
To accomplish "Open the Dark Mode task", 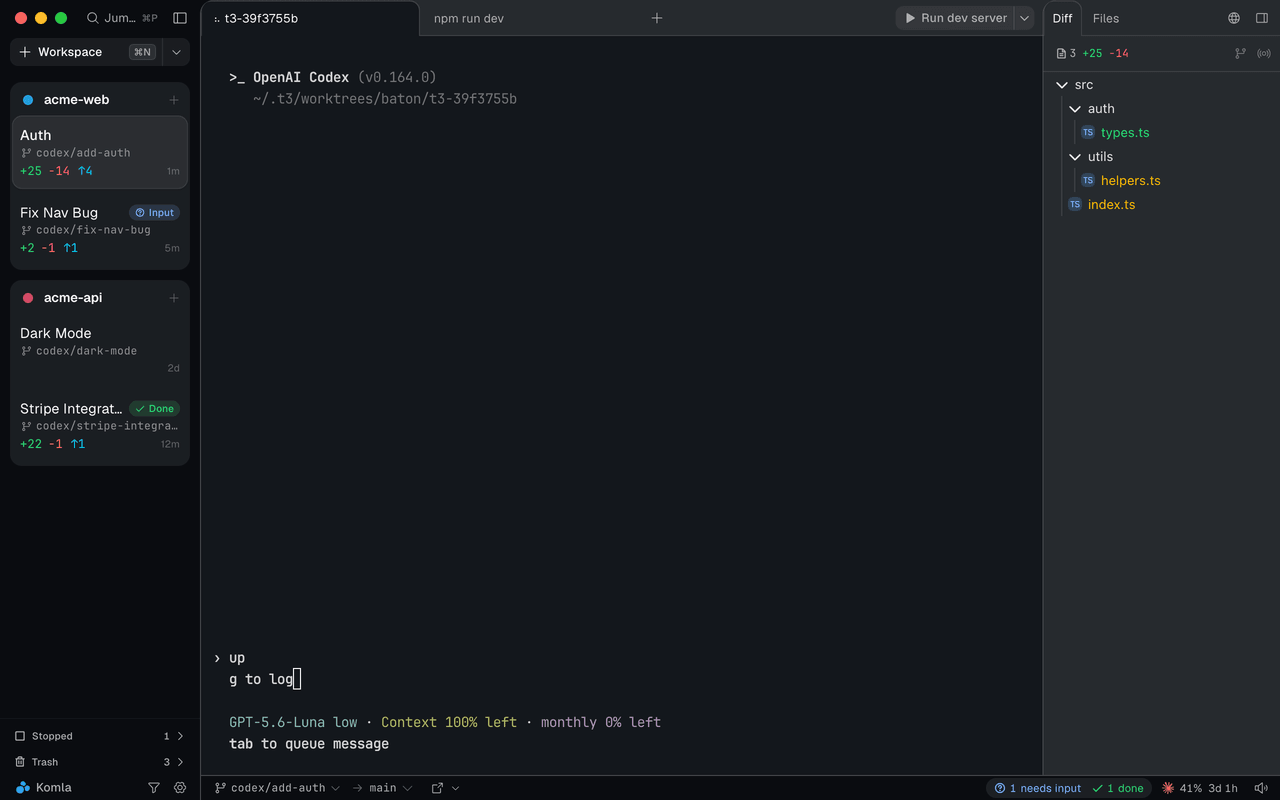I will [x=100, y=350].
